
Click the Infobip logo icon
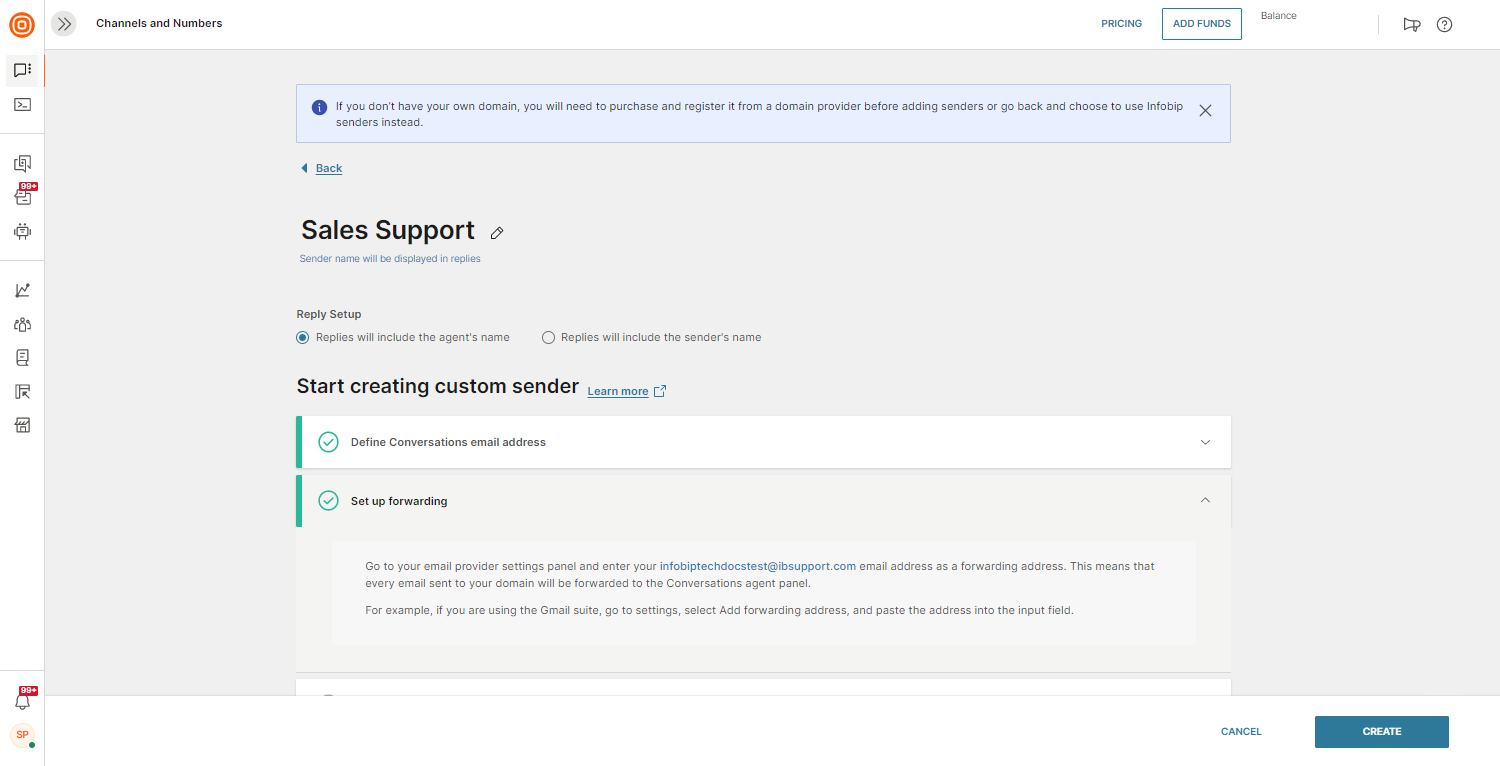tap(22, 24)
